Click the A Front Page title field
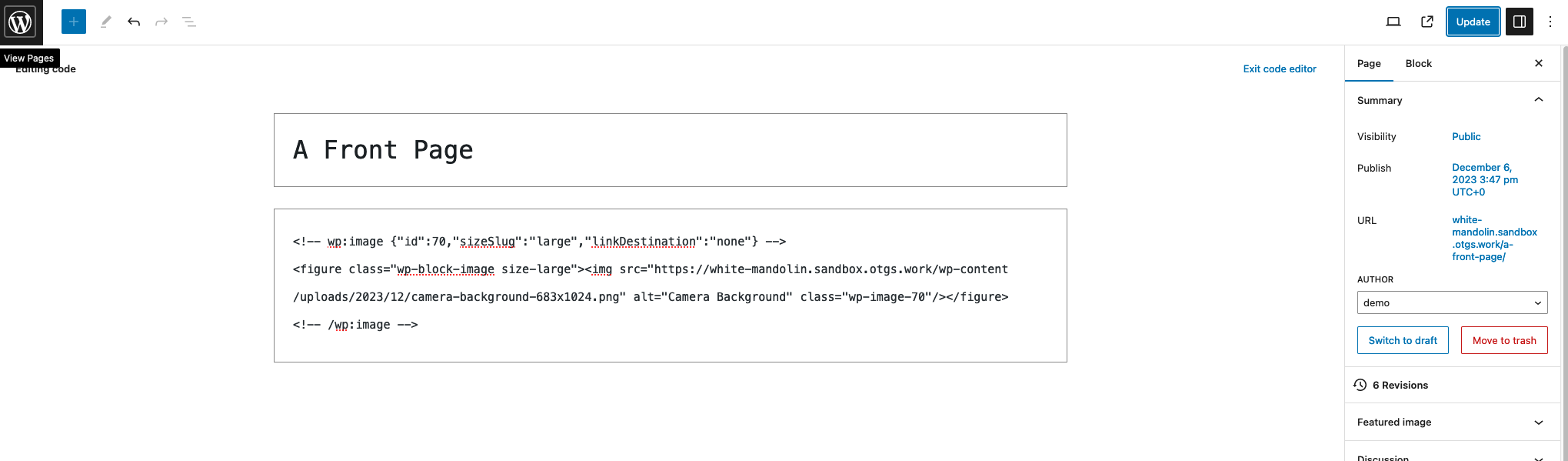This screenshot has width=1568, height=461. click(x=671, y=150)
